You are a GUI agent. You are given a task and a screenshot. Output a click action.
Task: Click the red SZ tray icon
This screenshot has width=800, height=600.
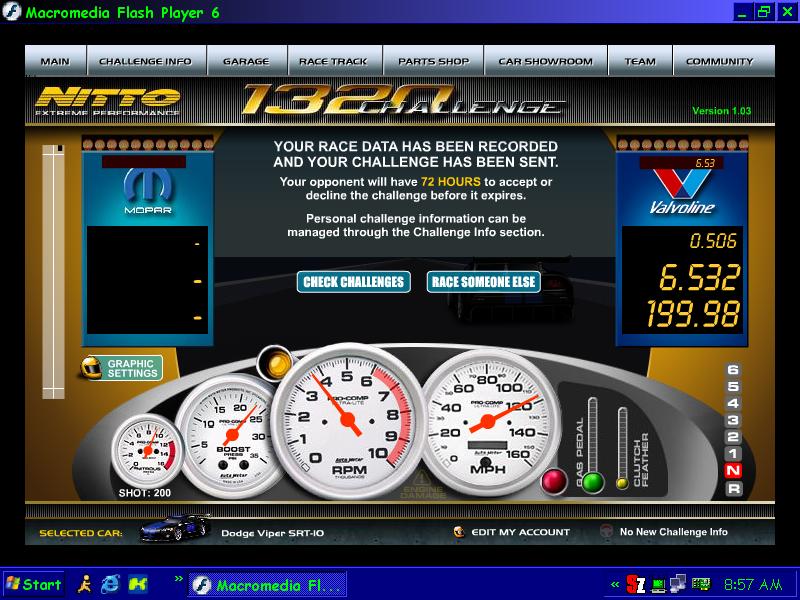point(636,584)
